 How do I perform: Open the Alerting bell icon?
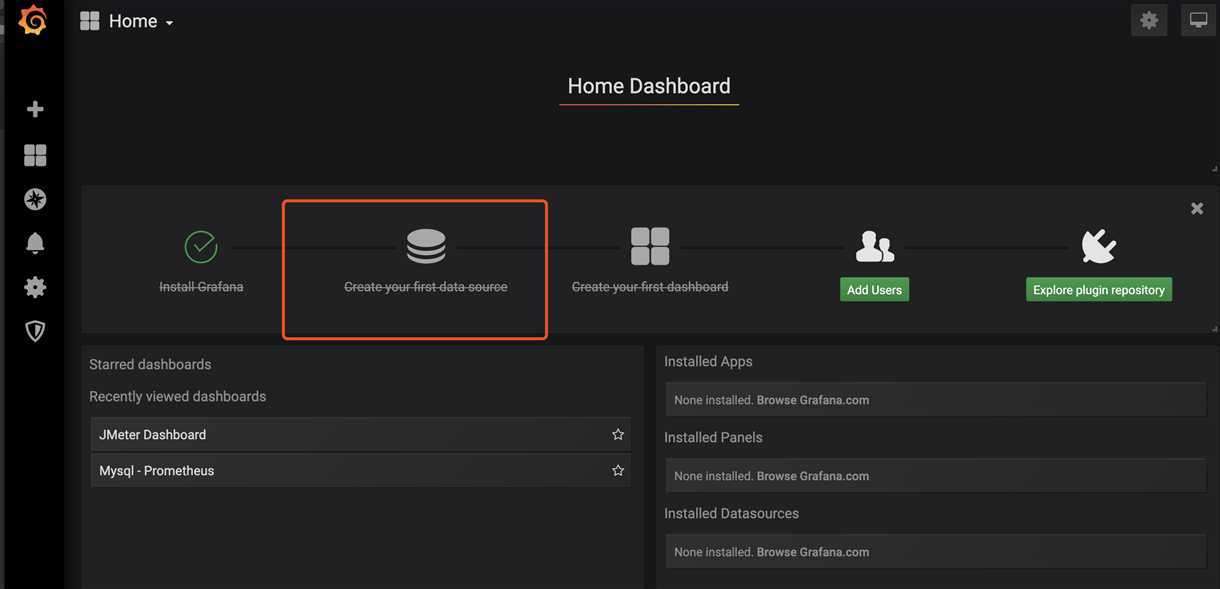click(35, 243)
